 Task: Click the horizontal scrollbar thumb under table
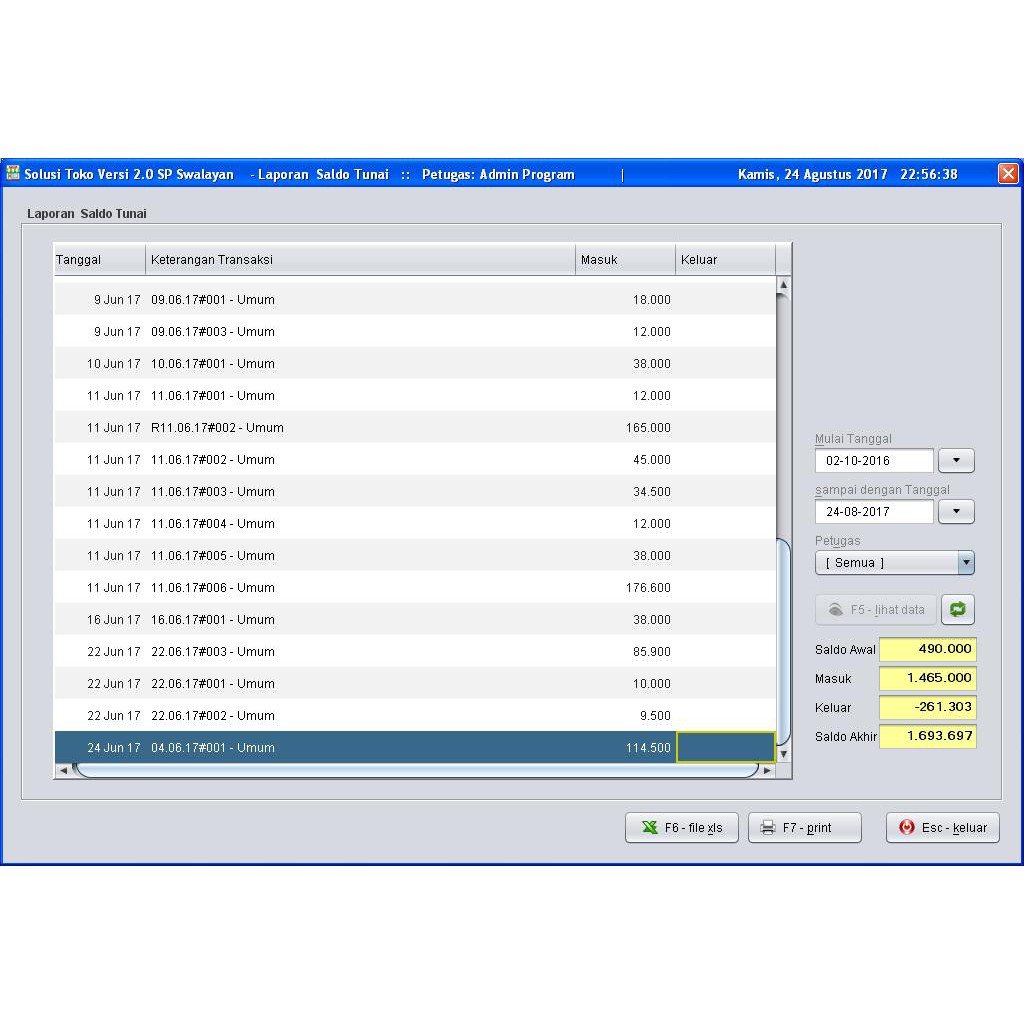point(415,771)
